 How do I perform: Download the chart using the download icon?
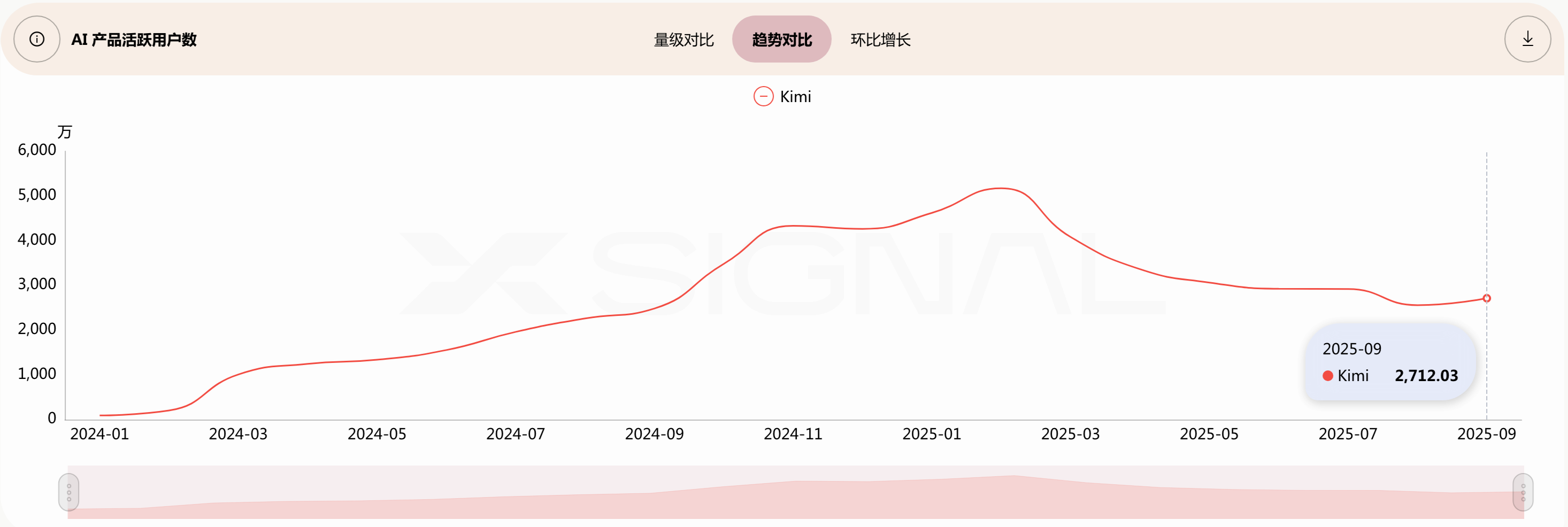[x=1527, y=40]
